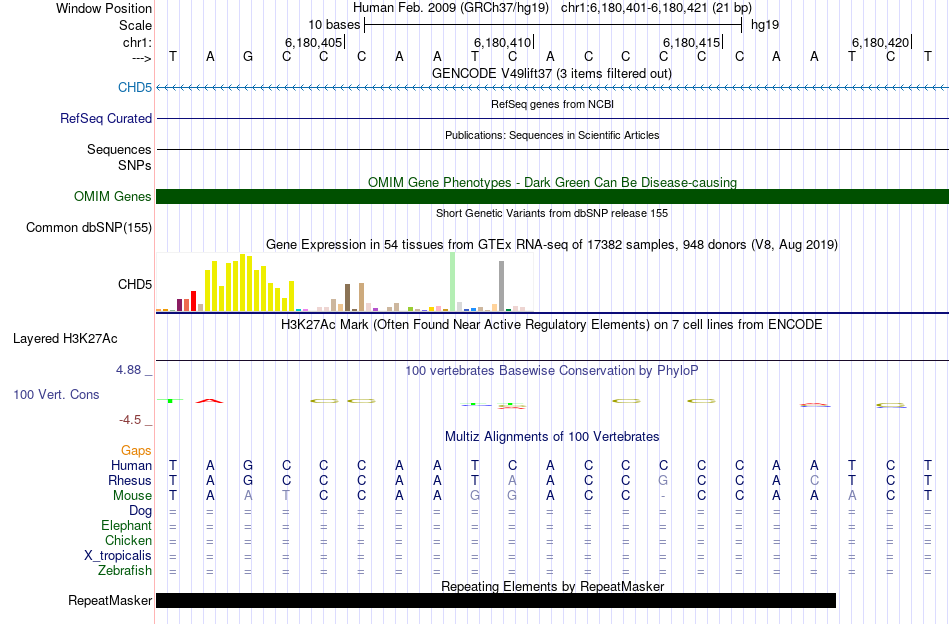Viewport: 950px width, 624px height.
Task: Click the -4.5 PhyloP lower scale value
Action: (130, 419)
